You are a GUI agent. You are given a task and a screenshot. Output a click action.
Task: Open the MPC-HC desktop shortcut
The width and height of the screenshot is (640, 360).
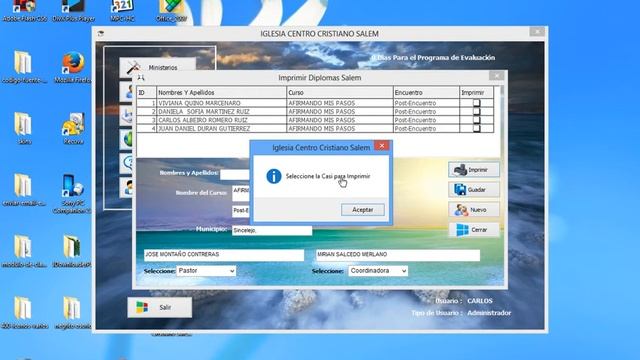(122, 11)
